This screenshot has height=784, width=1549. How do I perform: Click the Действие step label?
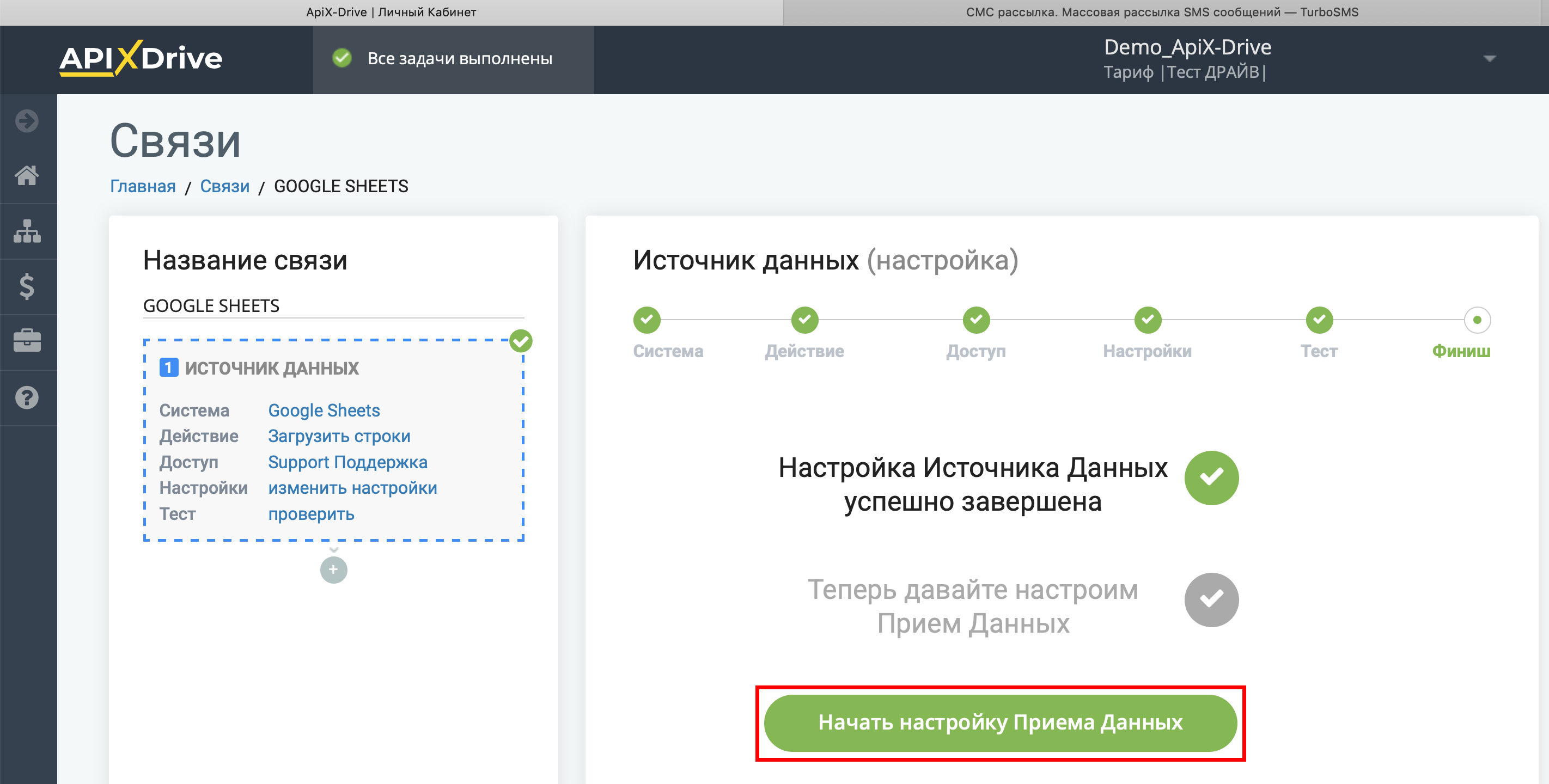[x=804, y=351]
